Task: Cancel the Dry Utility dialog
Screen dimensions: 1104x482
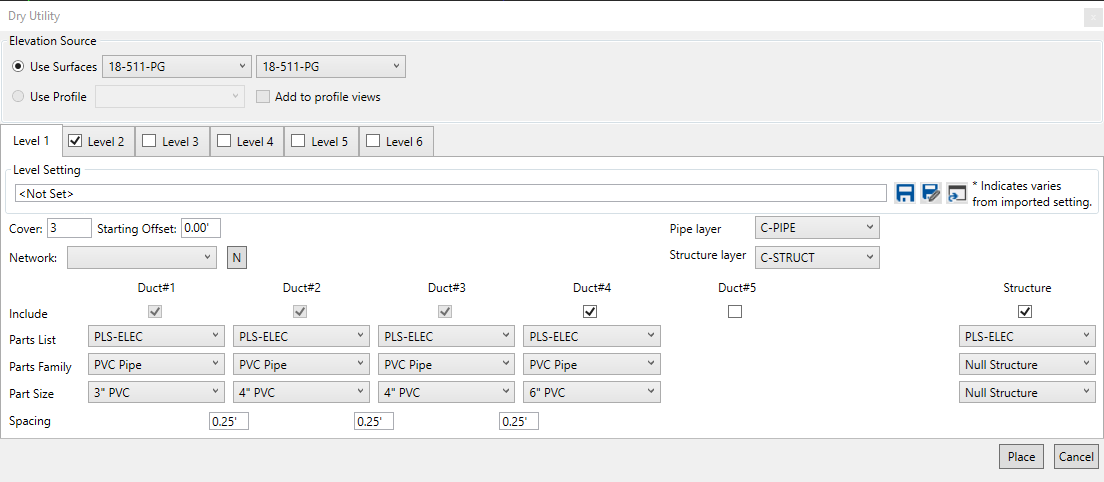Action: [x=1075, y=457]
